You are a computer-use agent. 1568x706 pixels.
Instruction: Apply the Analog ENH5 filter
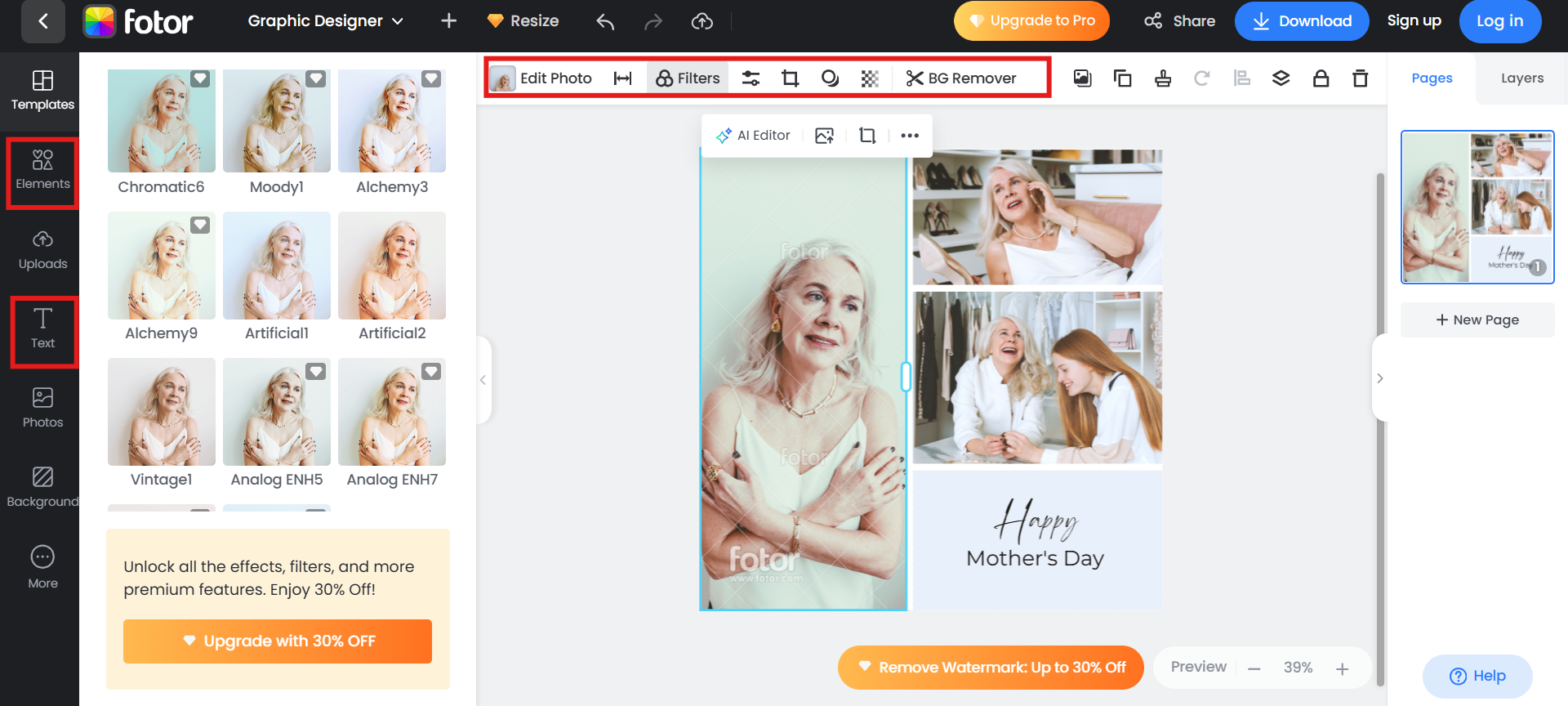pyautogui.click(x=276, y=413)
